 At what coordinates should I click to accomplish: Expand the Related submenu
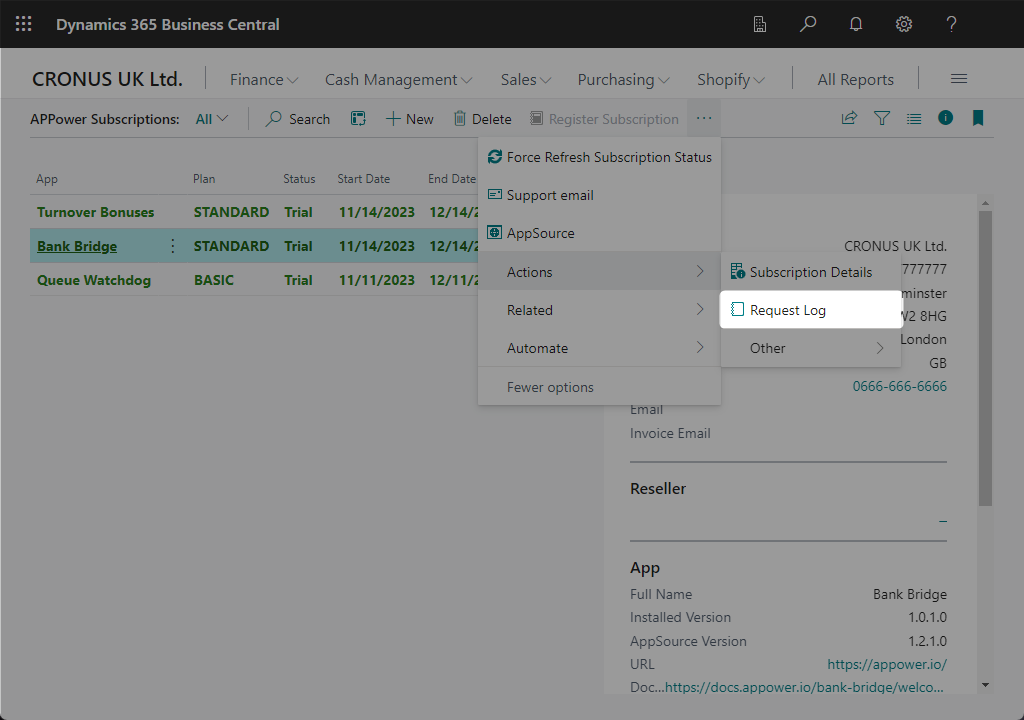599,310
